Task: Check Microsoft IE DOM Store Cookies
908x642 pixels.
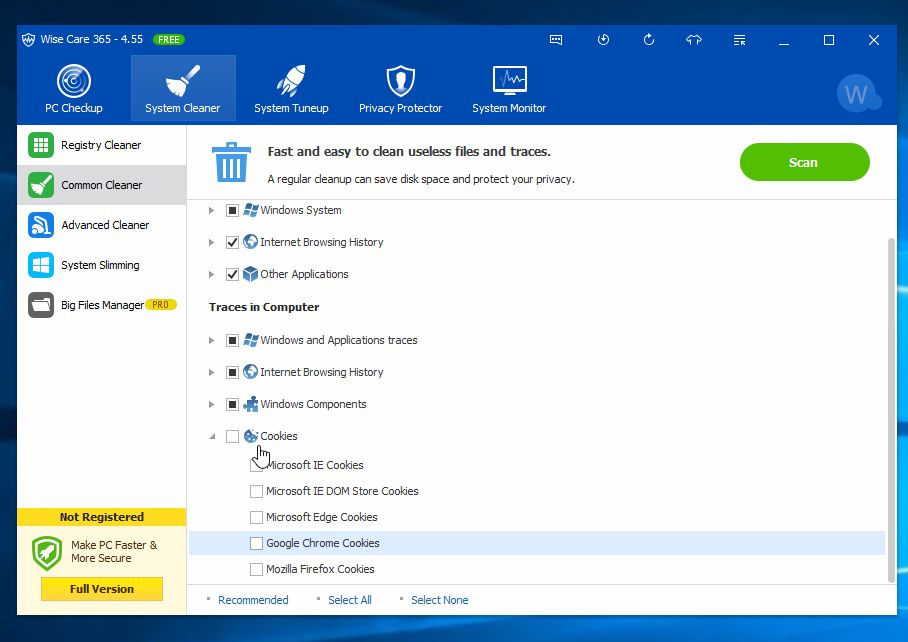Action: pyautogui.click(x=256, y=491)
